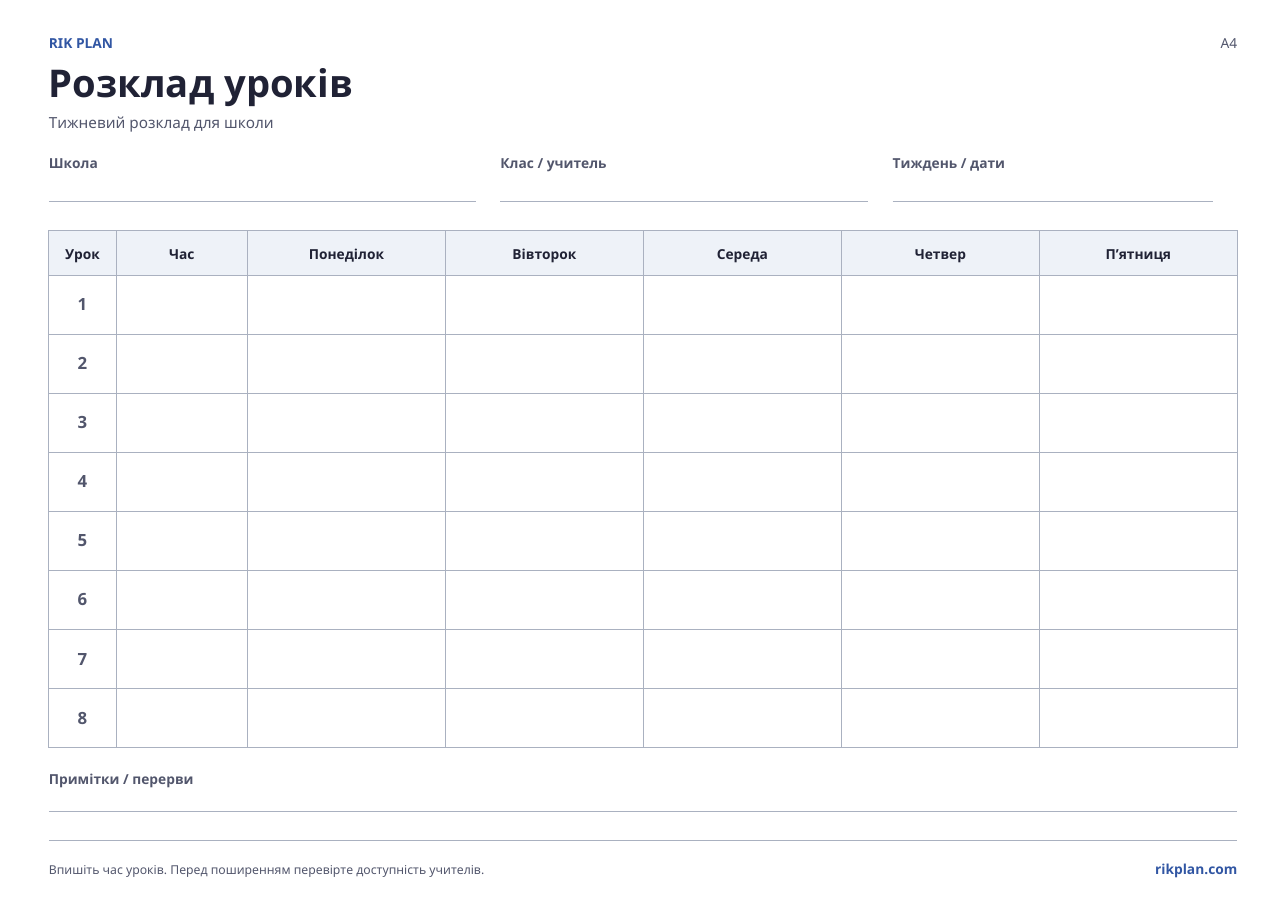
Task: Click the title "Розклад уроків"
Action: (200, 84)
